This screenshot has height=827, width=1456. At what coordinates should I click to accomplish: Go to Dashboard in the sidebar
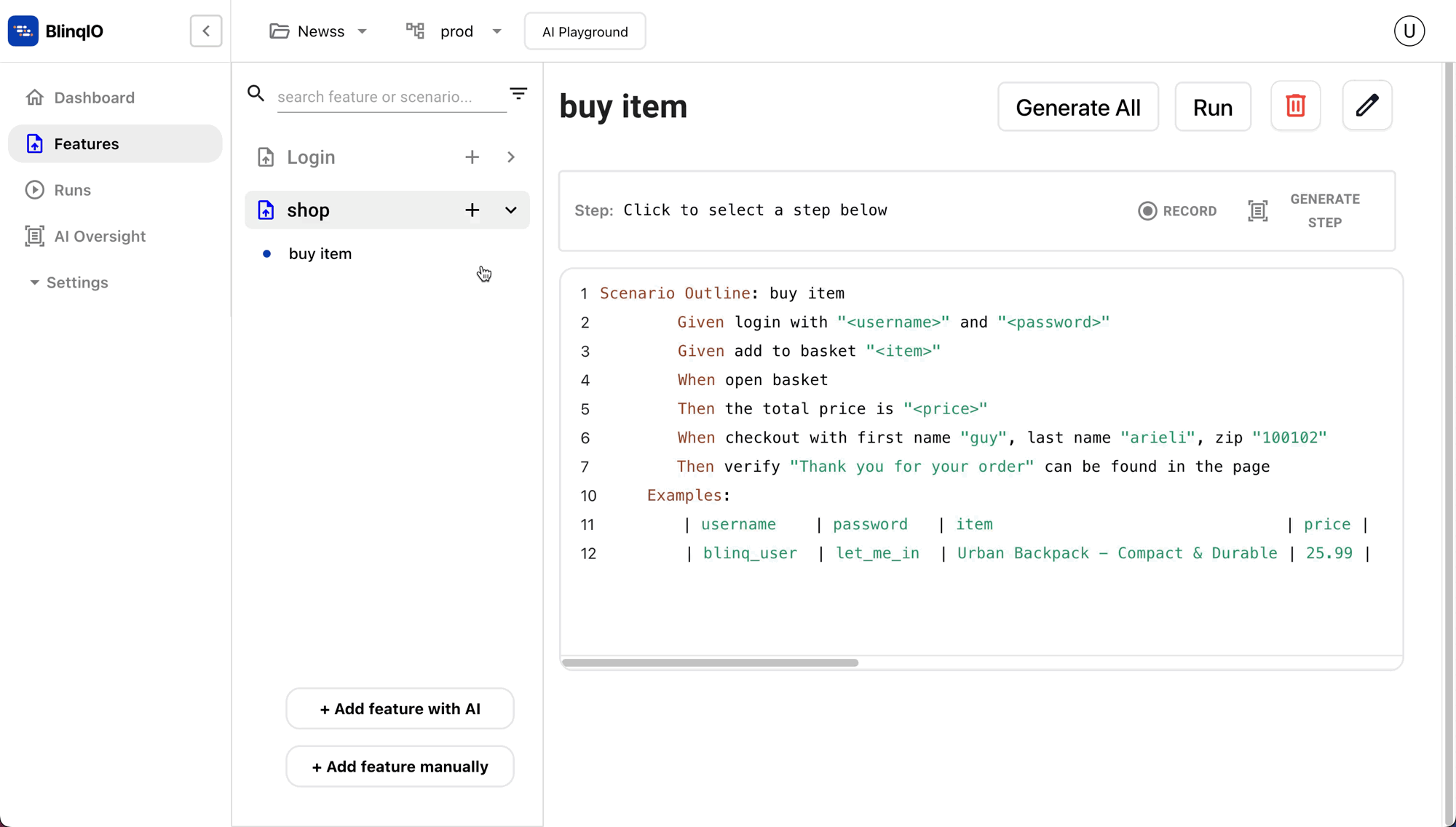[115, 98]
